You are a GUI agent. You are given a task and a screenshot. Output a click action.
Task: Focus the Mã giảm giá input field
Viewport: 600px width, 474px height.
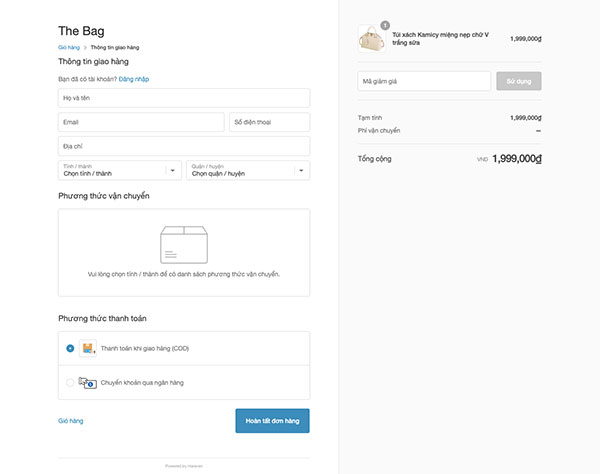coord(424,81)
